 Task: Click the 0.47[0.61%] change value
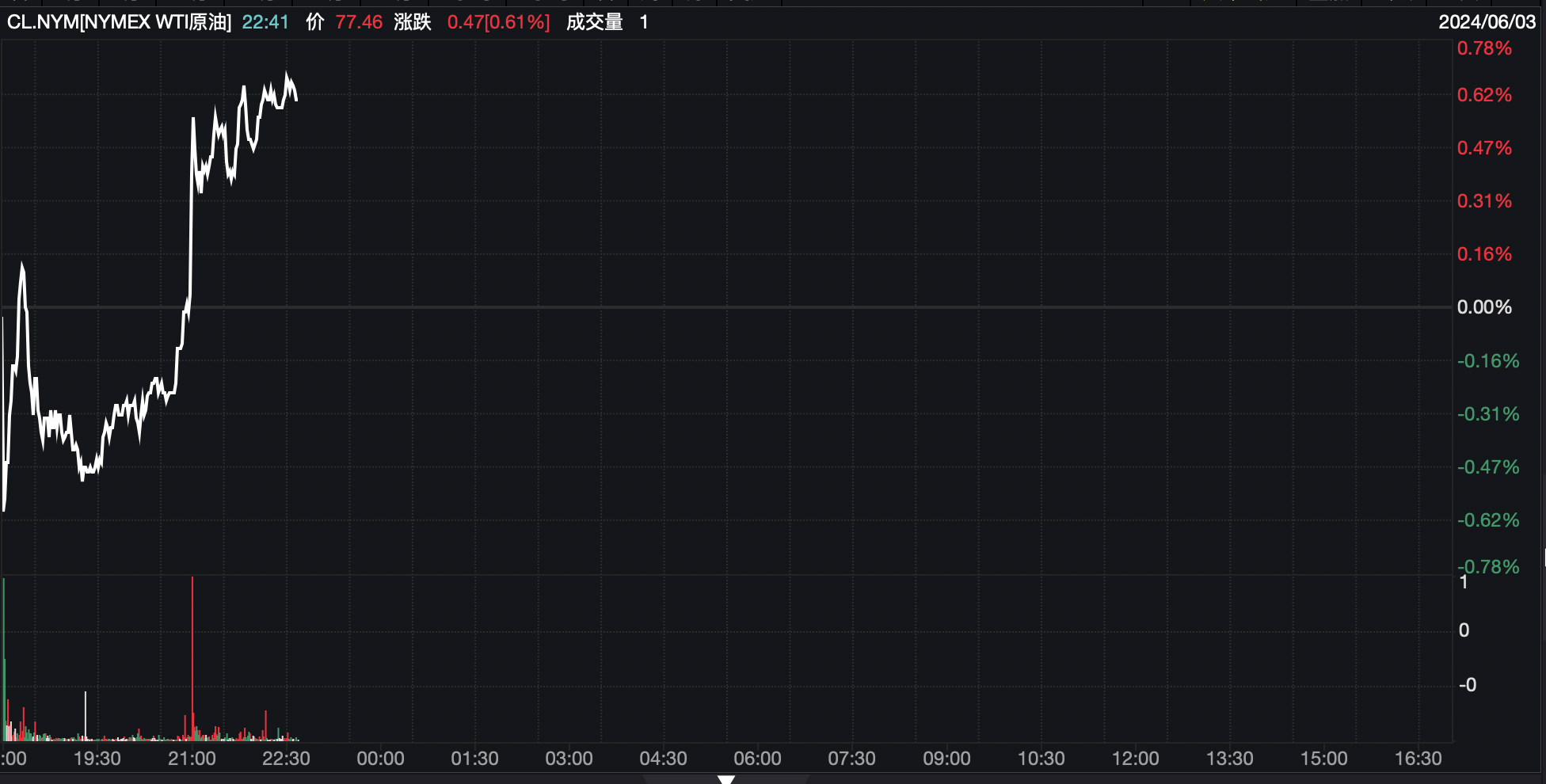(x=498, y=22)
